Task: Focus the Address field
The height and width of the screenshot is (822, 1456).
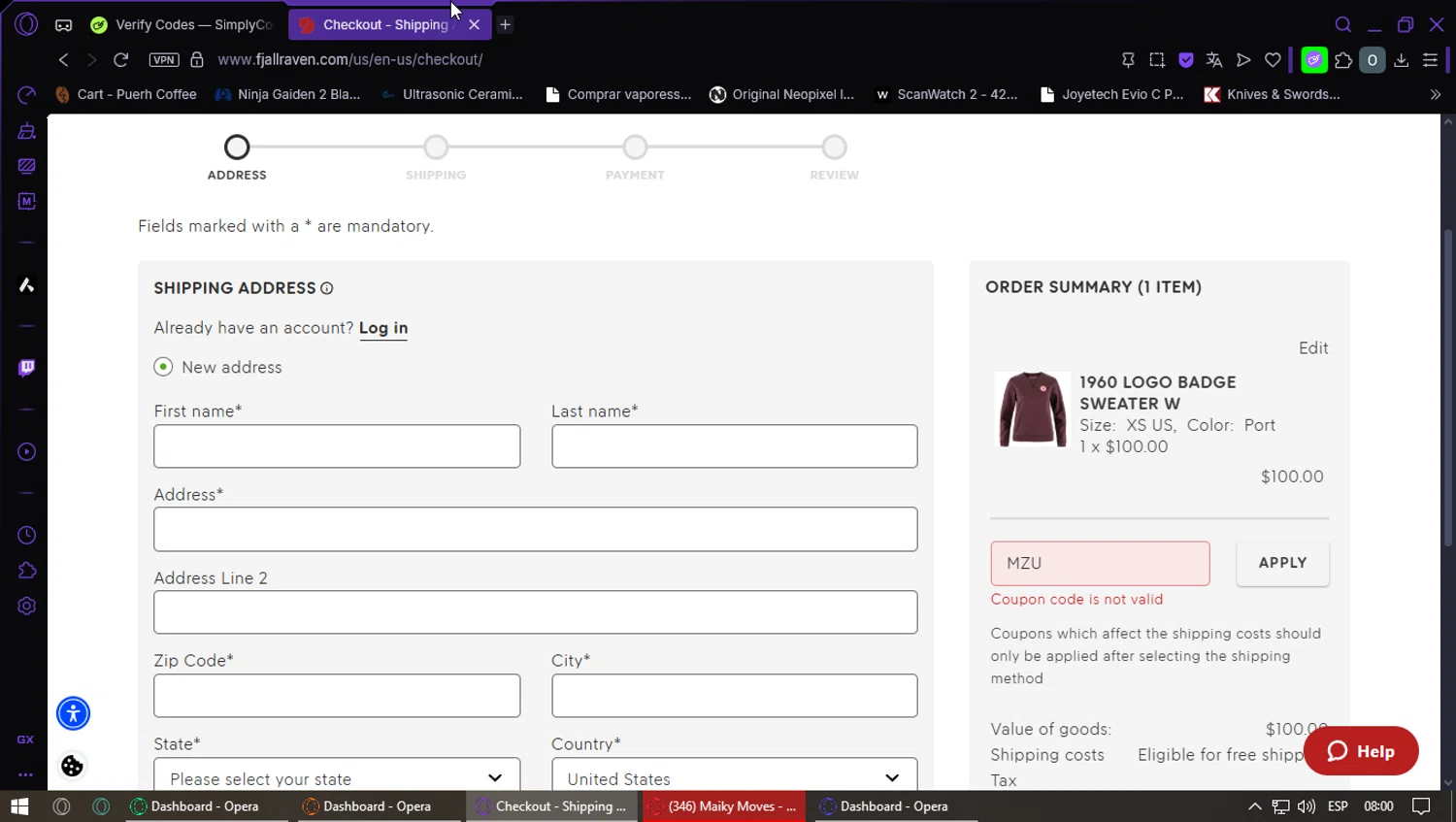Action: click(535, 529)
